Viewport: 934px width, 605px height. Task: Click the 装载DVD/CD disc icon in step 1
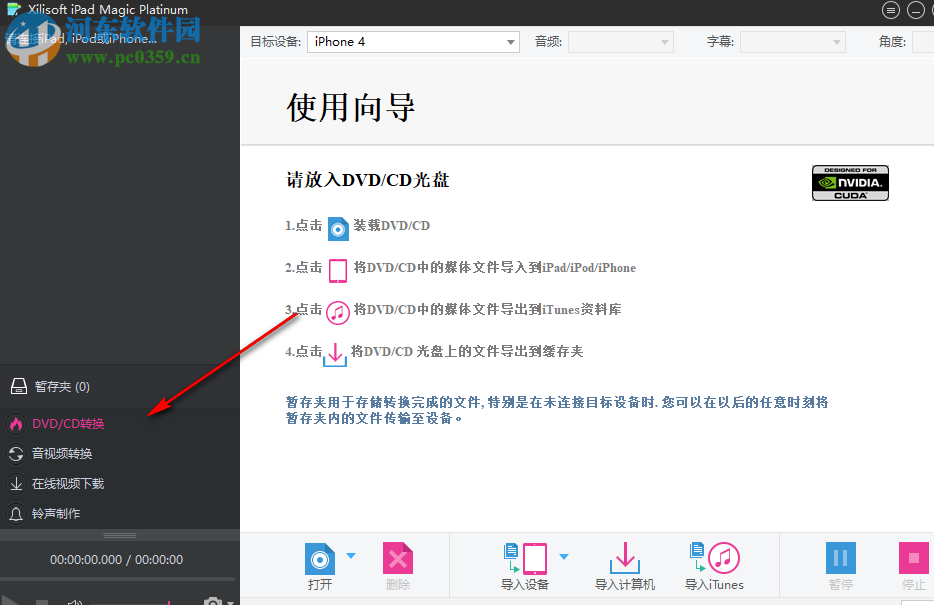(x=337, y=228)
